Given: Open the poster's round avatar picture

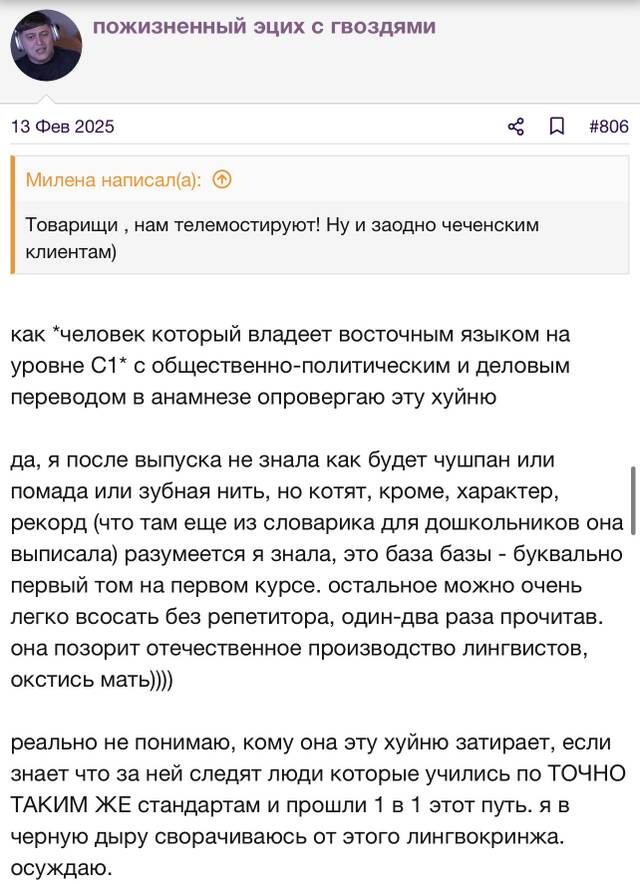Looking at the screenshot, I should 46,45.
